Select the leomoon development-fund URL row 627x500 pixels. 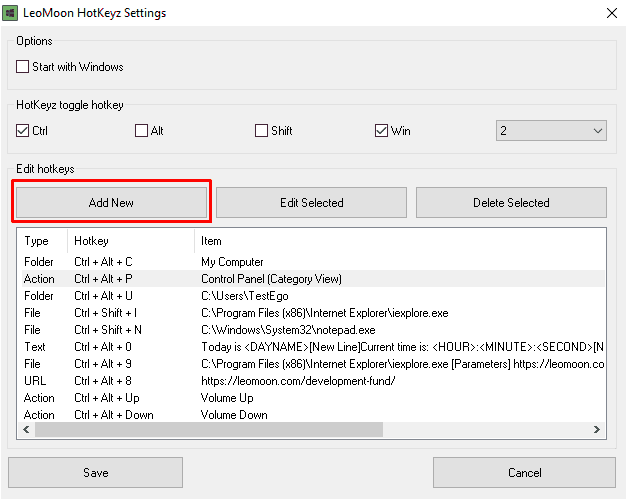[313, 380]
